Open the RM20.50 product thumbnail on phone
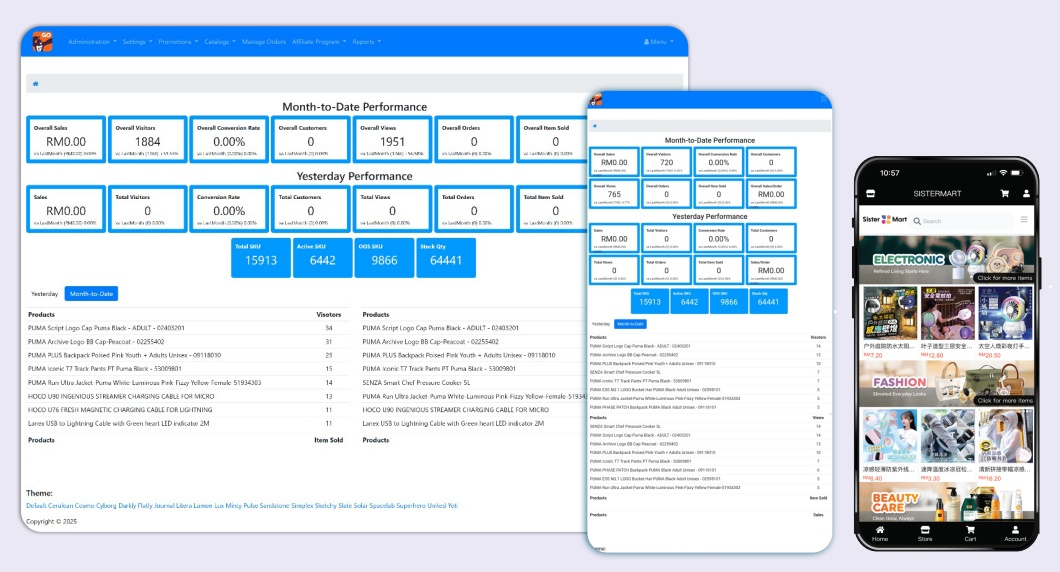Image resolution: width=1060 pixels, height=572 pixels. pyautogui.click(x=1005, y=313)
